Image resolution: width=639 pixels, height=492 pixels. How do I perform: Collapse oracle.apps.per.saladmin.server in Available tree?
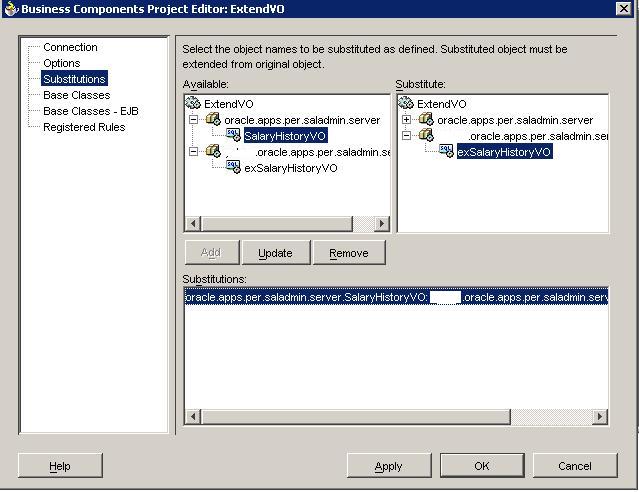pyautogui.click(x=194, y=119)
